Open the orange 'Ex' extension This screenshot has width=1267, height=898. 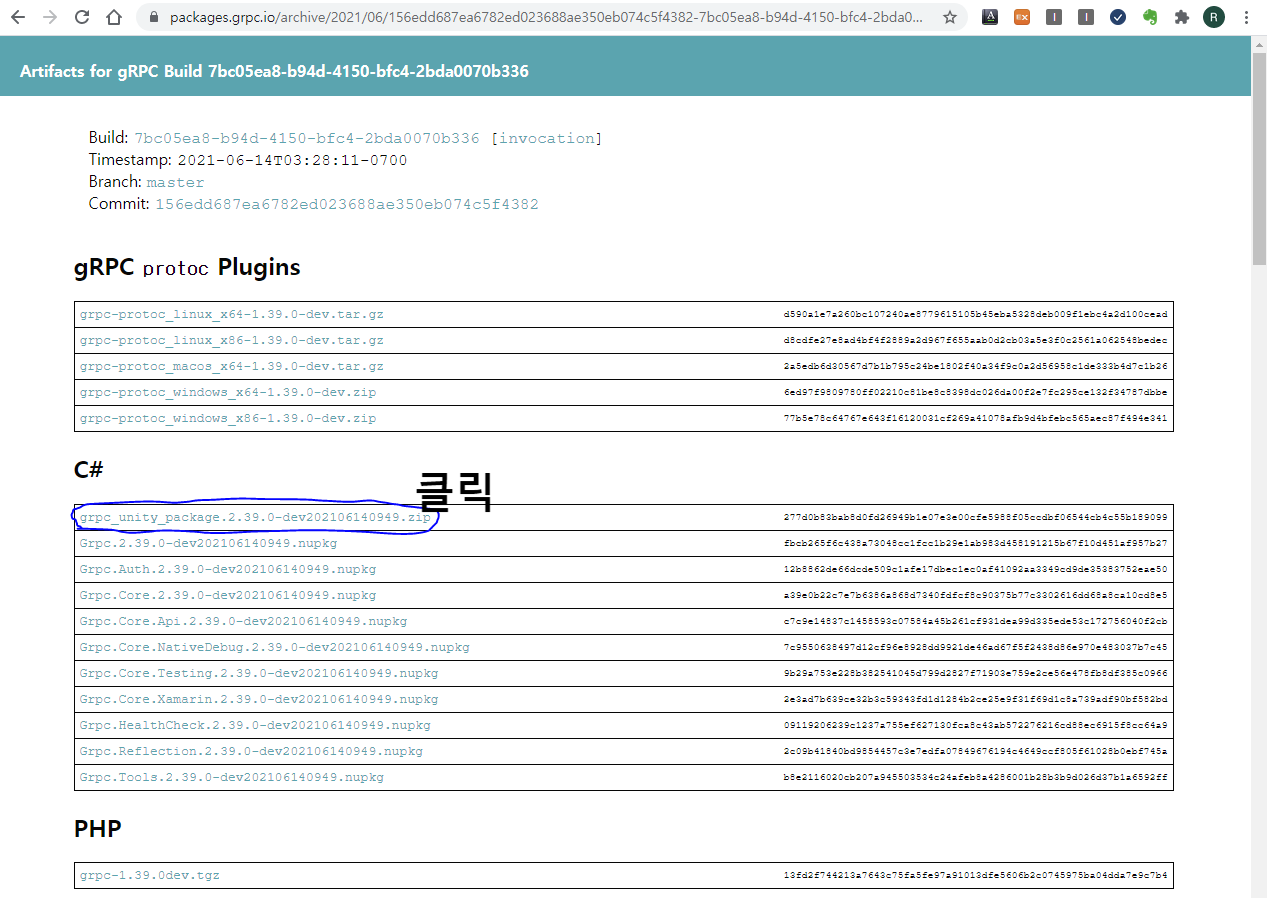pos(1021,17)
